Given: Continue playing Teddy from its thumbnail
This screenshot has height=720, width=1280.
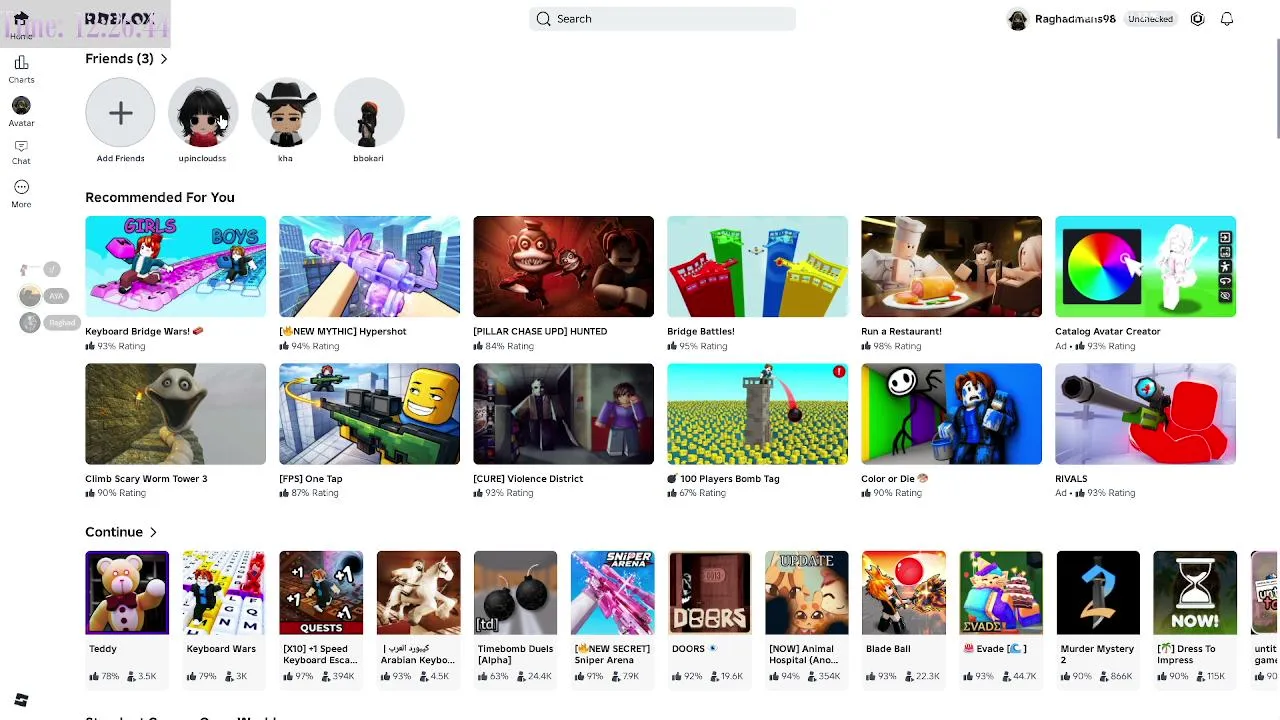Looking at the screenshot, I should [x=127, y=593].
